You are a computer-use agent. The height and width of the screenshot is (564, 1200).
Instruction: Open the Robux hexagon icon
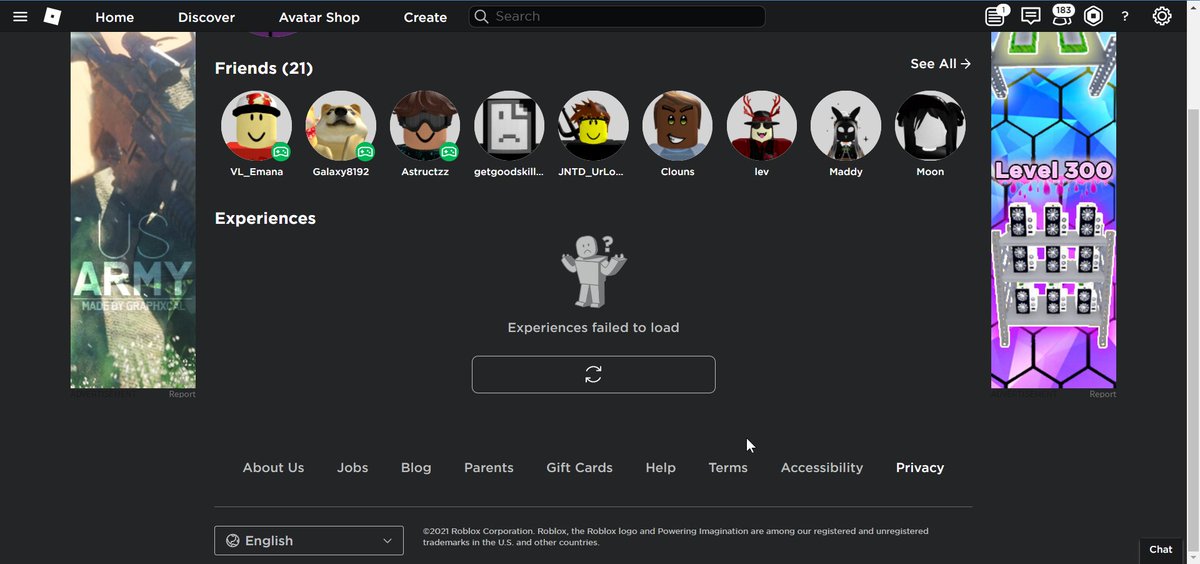coord(1093,16)
